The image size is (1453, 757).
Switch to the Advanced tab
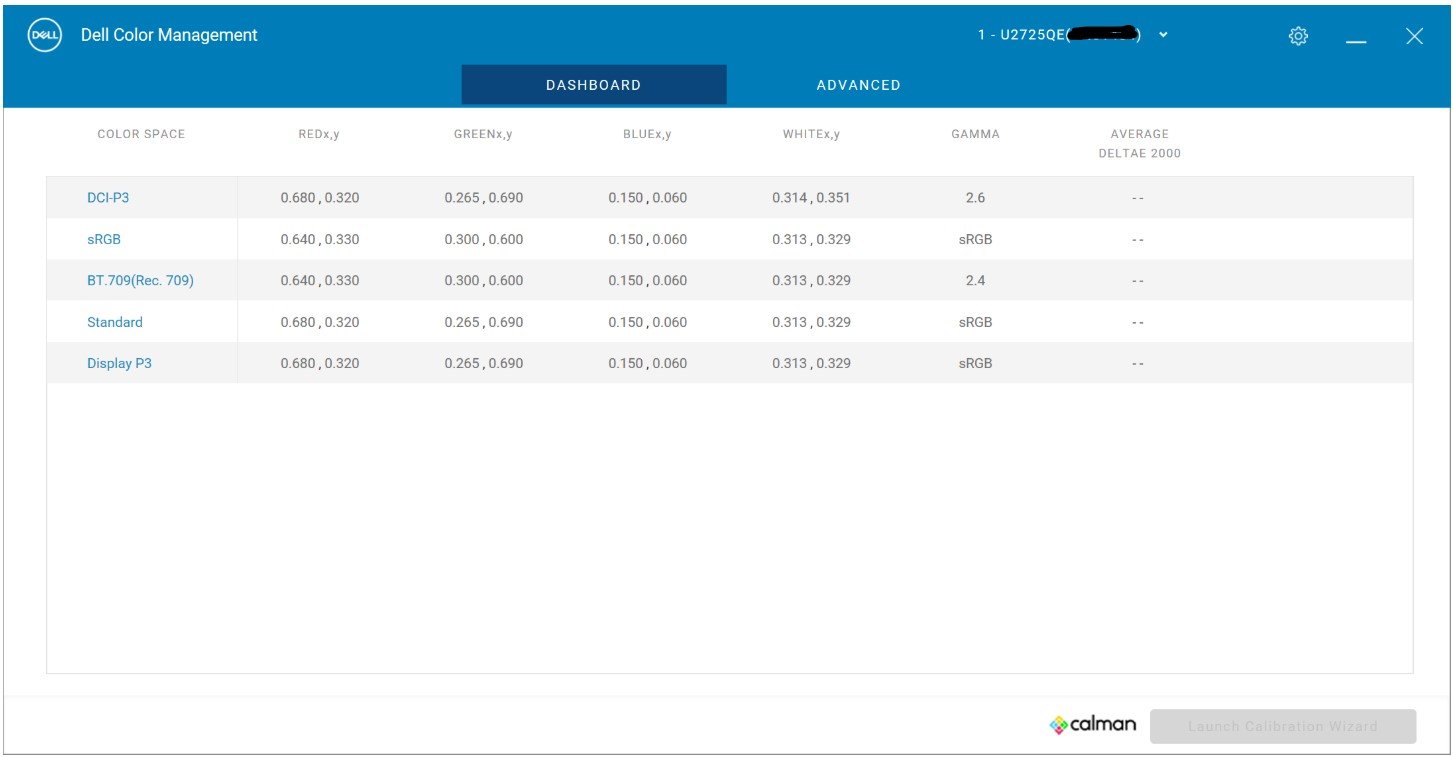858,85
